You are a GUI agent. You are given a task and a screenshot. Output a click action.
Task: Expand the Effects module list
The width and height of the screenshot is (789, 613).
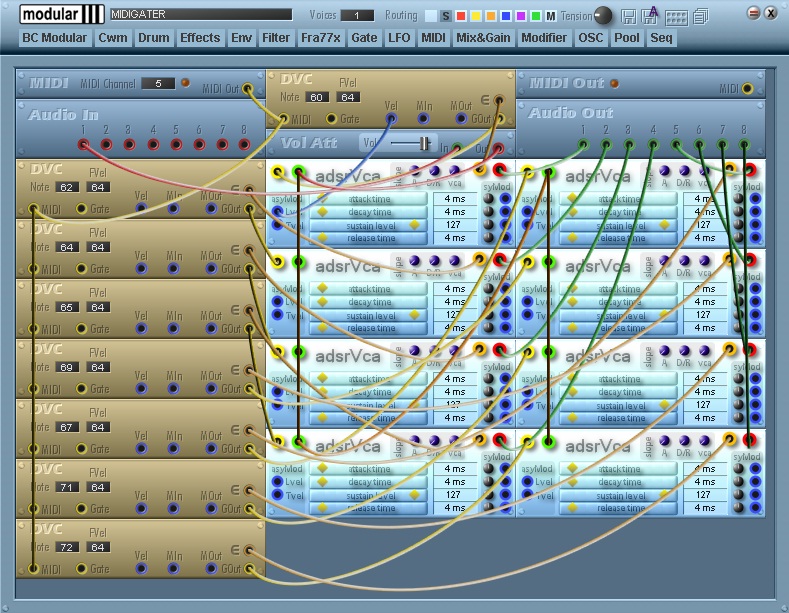point(200,38)
